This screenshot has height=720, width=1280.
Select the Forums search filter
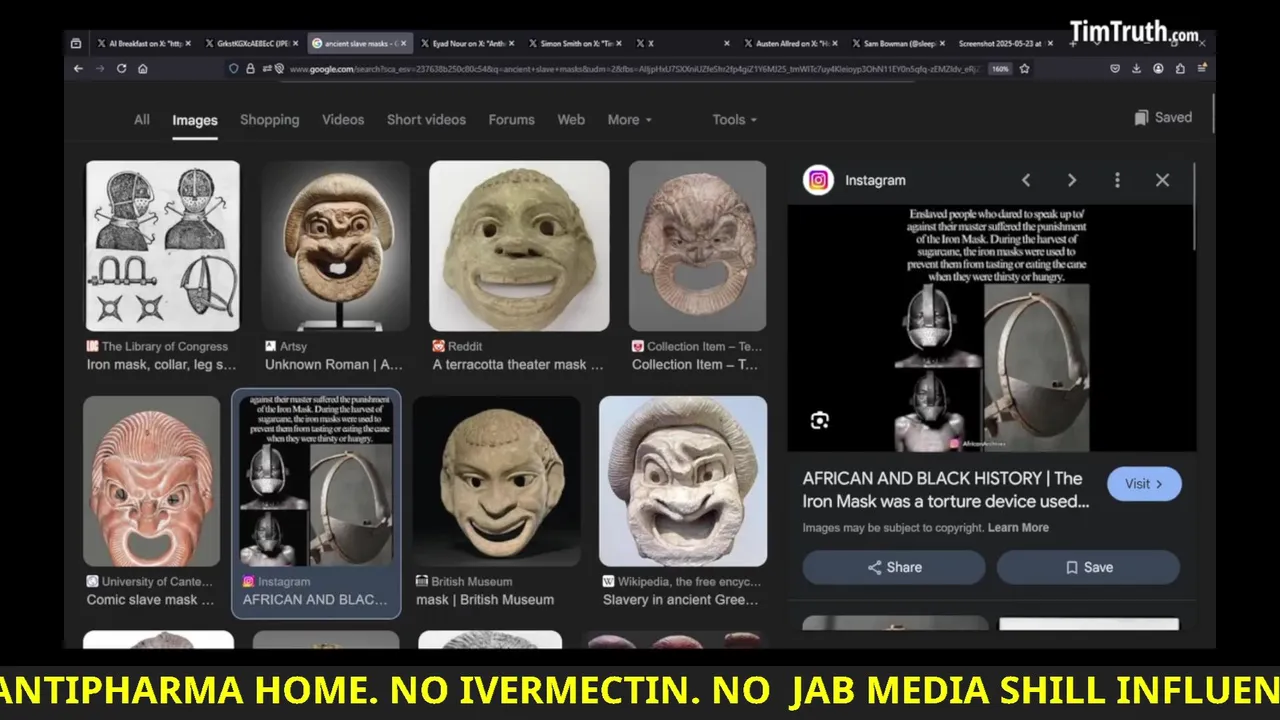pyautogui.click(x=511, y=119)
